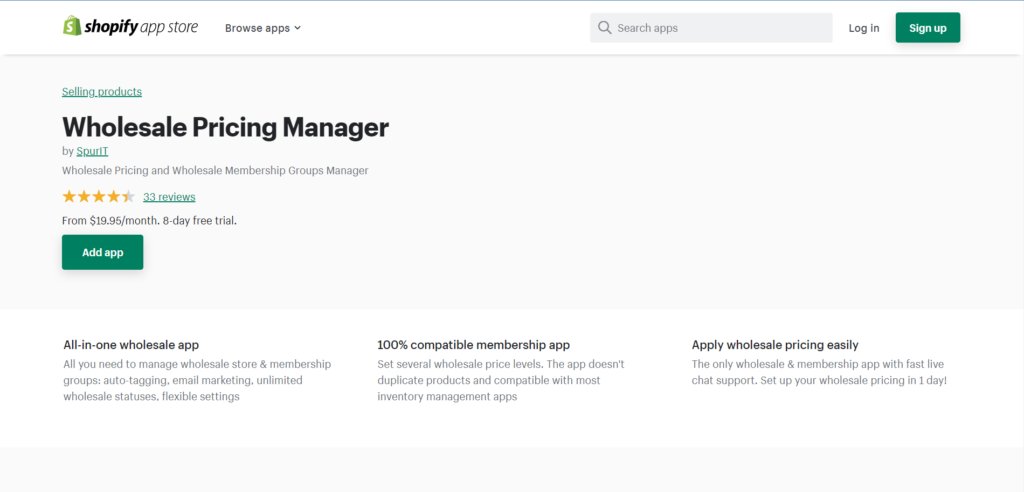1024x492 pixels.
Task: Click the Add app button
Action: [x=103, y=252]
